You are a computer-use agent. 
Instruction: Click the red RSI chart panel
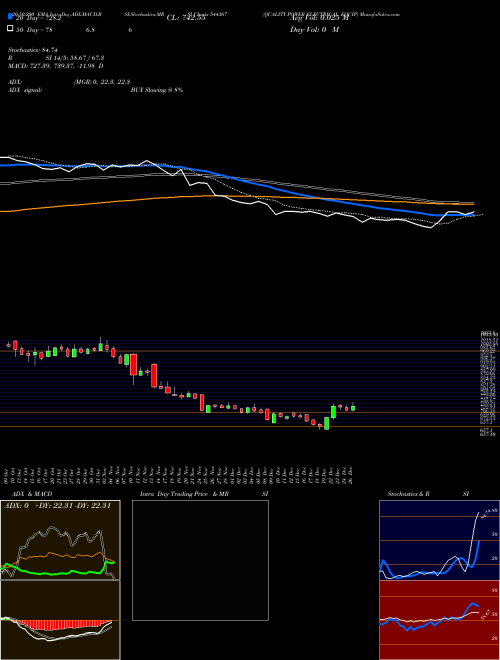(439, 620)
